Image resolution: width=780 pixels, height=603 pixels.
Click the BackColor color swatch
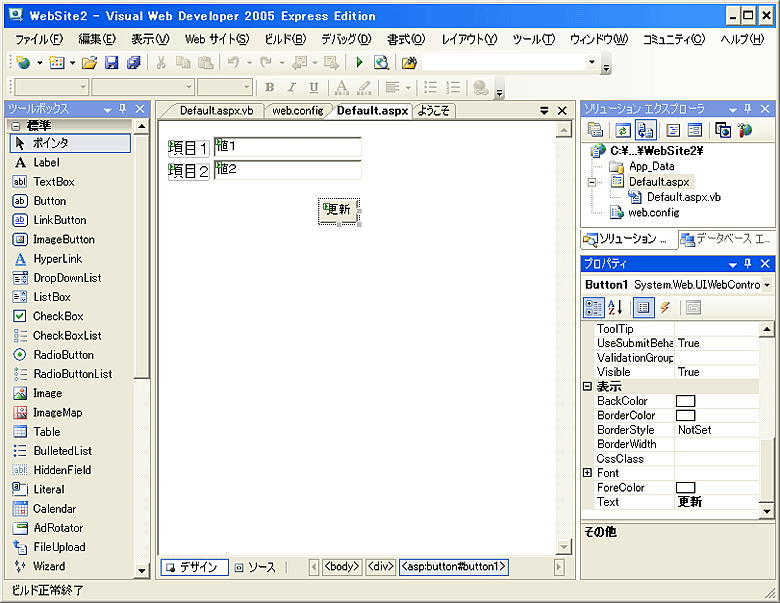pos(686,401)
